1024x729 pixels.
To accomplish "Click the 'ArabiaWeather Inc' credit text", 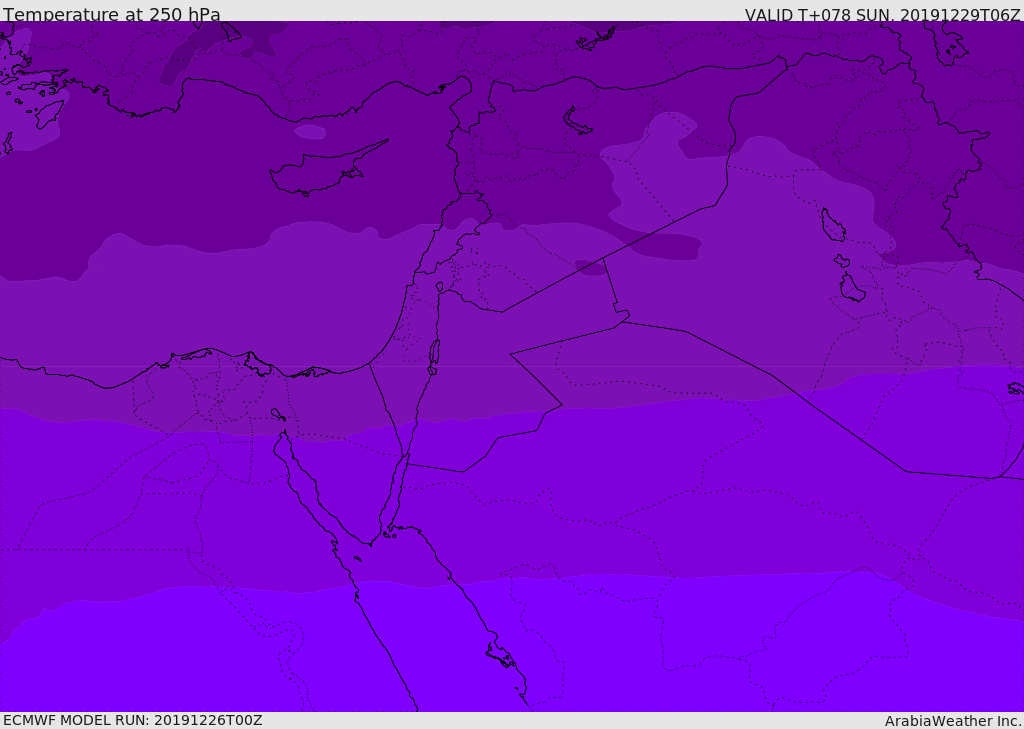I will click(952, 721).
